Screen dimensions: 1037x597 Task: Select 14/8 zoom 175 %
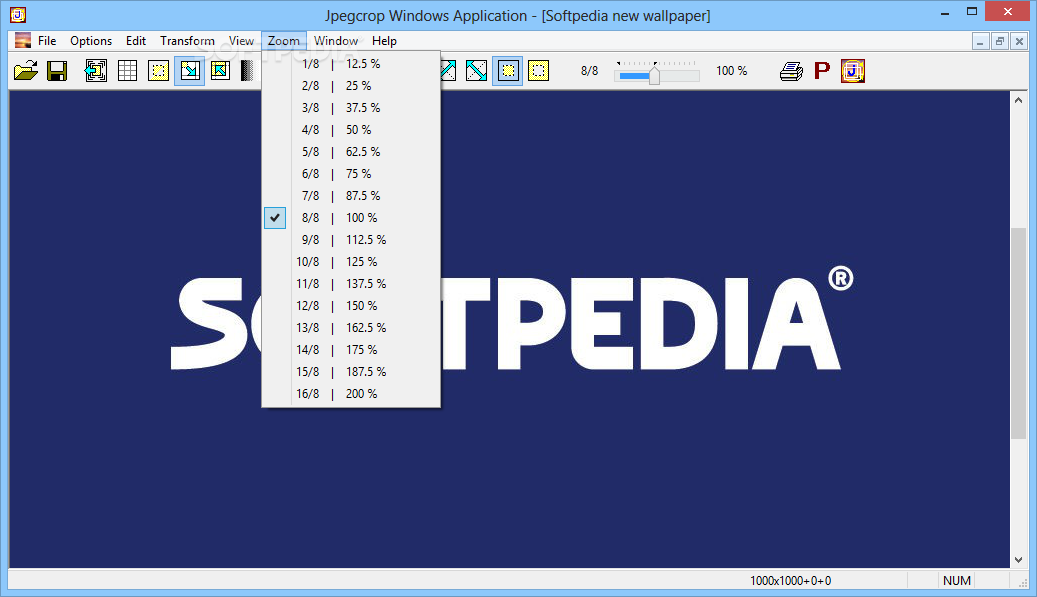point(351,349)
